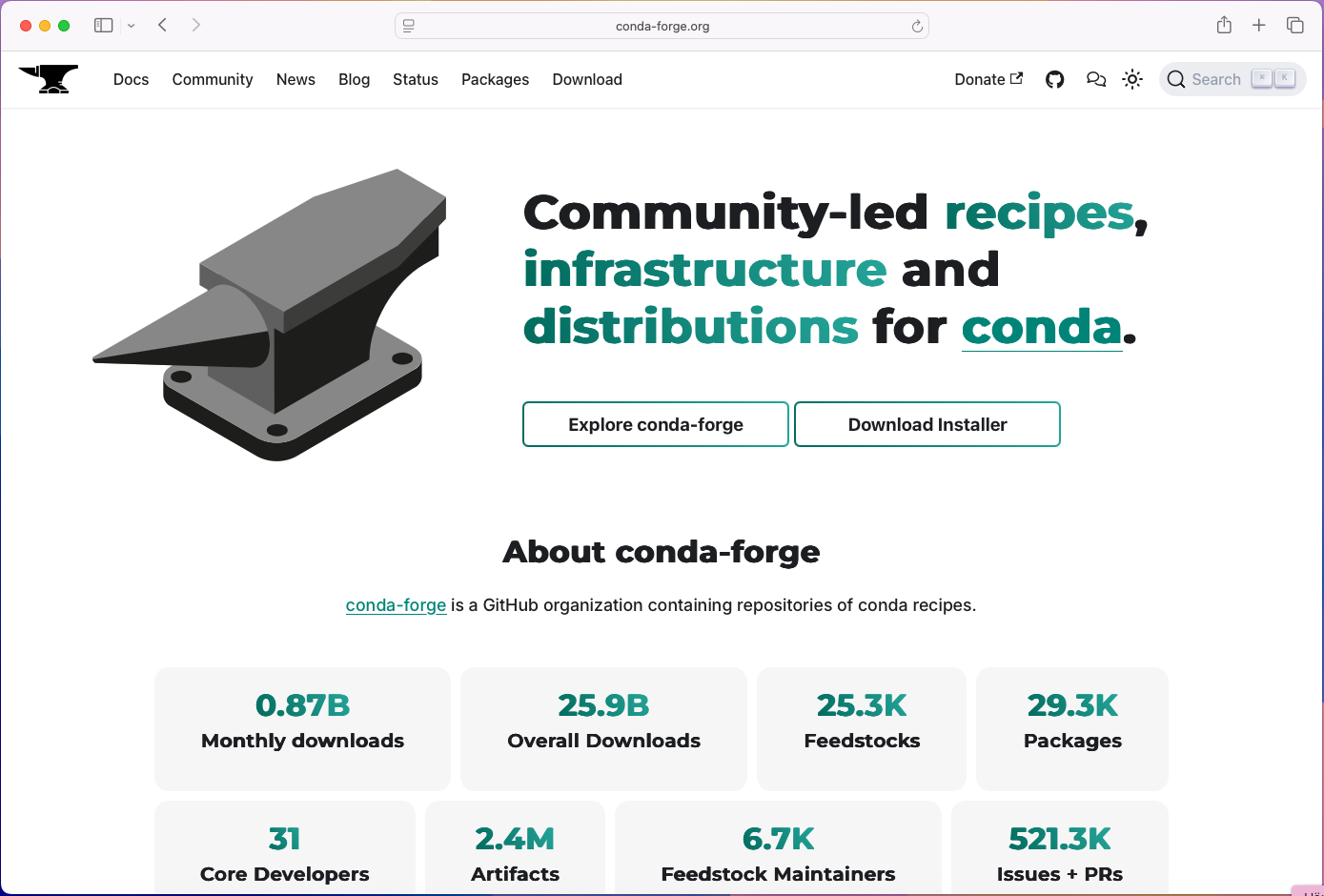This screenshot has width=1324, height=896.
Task: Click the 0.87B Monthly downloads card
Action: pyautogui.click(x=302, y=729)
